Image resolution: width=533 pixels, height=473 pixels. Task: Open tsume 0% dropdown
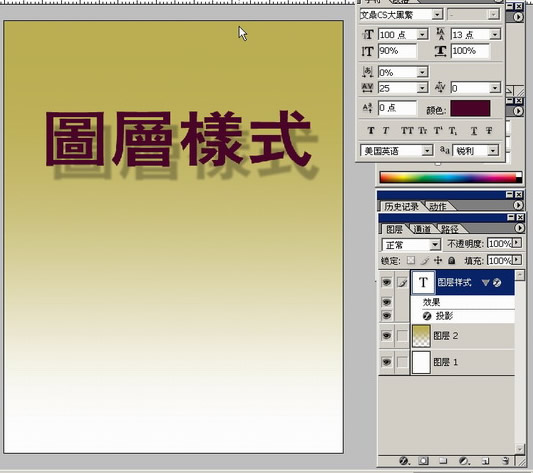(422, 72)
